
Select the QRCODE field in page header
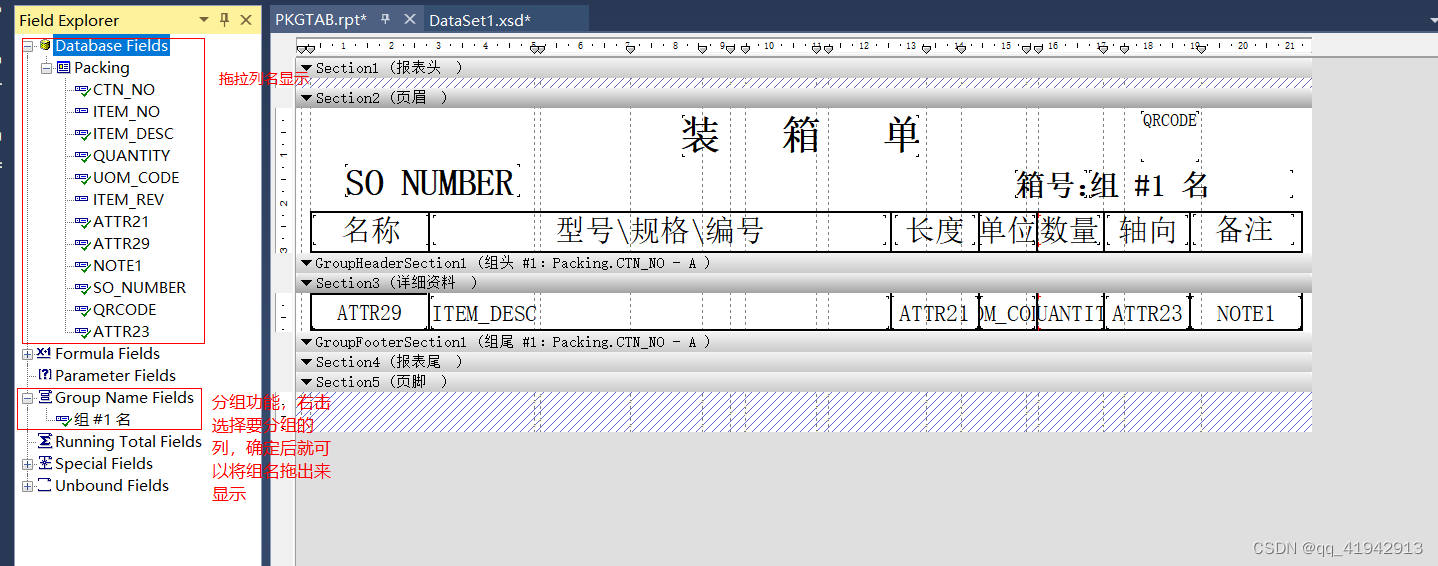1170,134
